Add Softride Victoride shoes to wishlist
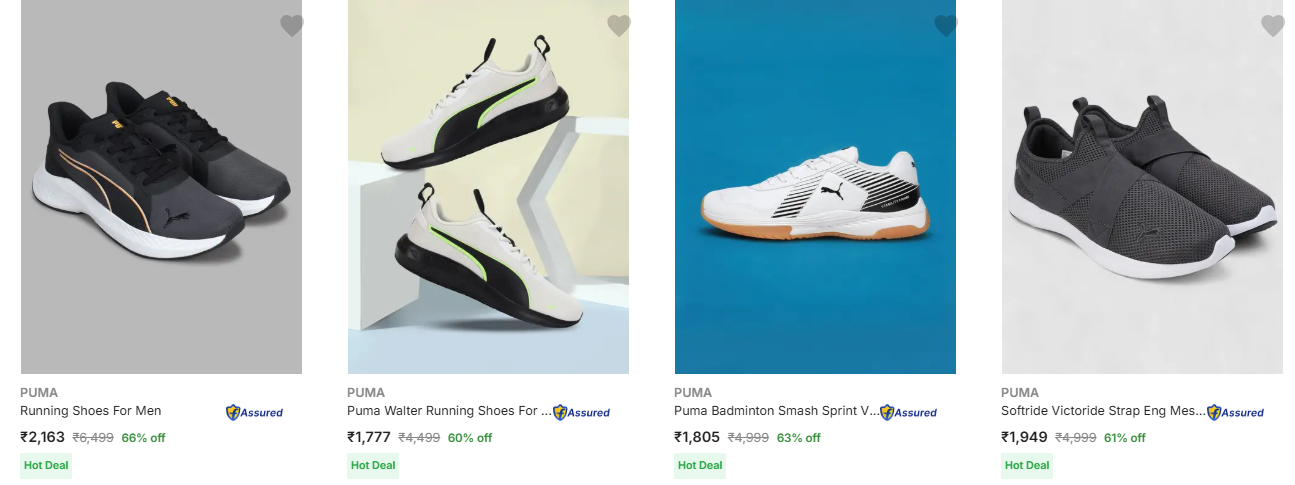Image resolution: width=1295 pixels, height=485 pixels. [x=1272, y=26]
